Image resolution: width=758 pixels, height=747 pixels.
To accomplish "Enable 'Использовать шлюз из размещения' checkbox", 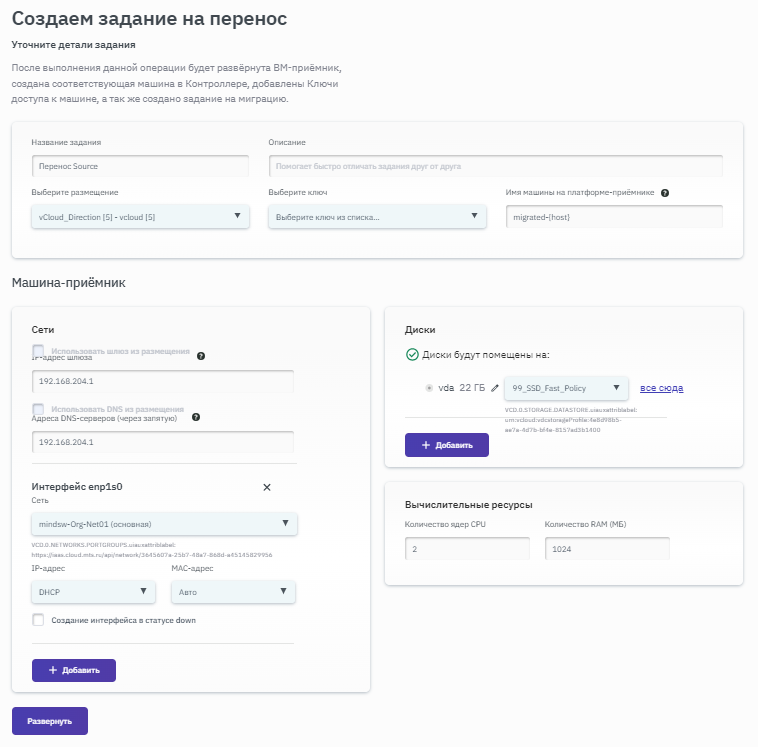I will [x=39, y=350].
